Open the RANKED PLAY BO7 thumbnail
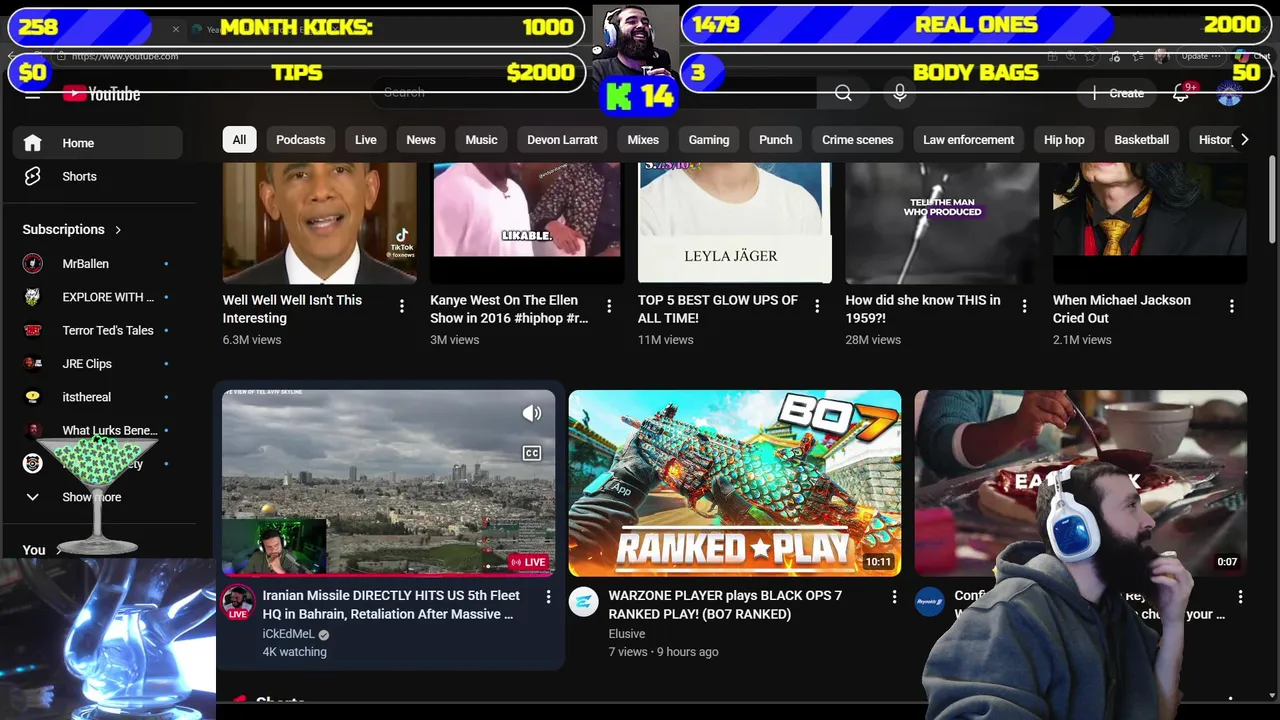The width and height of the screenshot is (1280, 720). 735,483
